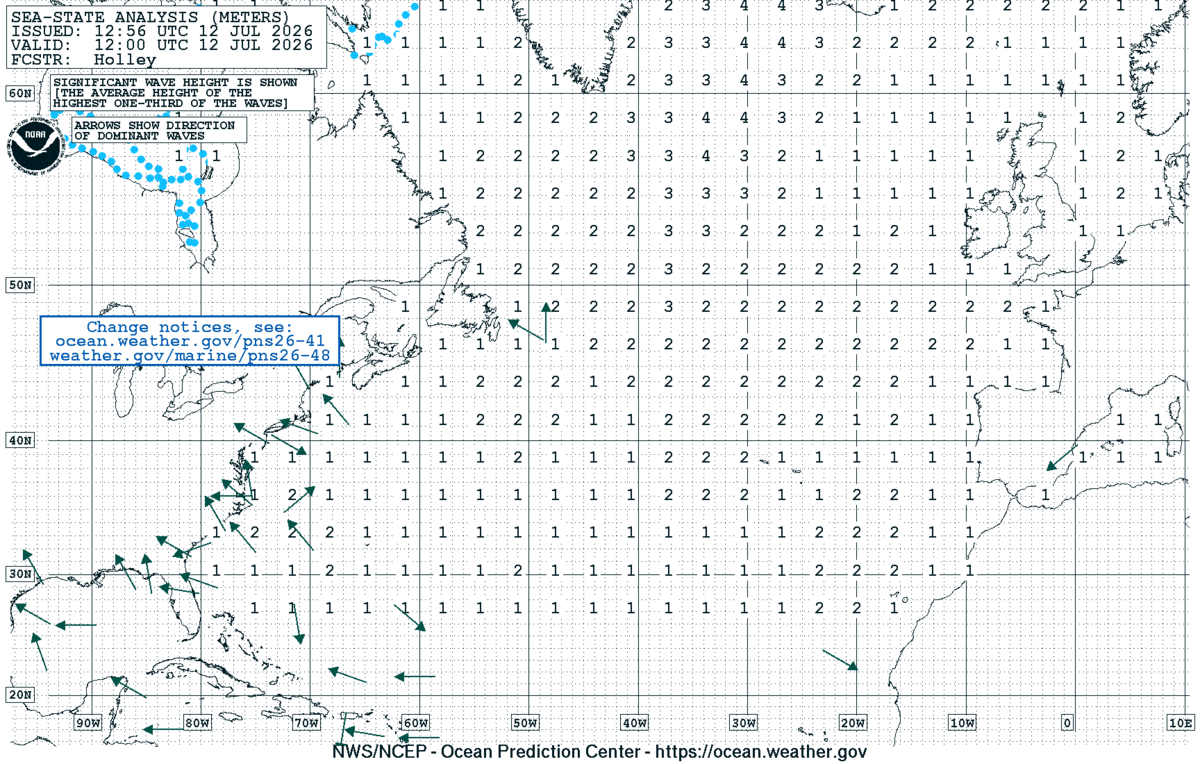This screenshot has width=1200, height=764.
Task: Click the 'VALID: 12:00 UTC 12 JUL 2026' line
Action: [x=161, y=45]
